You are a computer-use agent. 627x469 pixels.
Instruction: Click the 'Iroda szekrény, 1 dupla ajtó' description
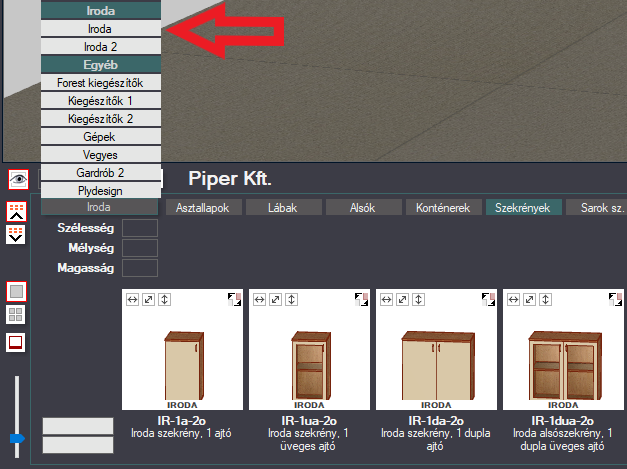coord(435,439)
